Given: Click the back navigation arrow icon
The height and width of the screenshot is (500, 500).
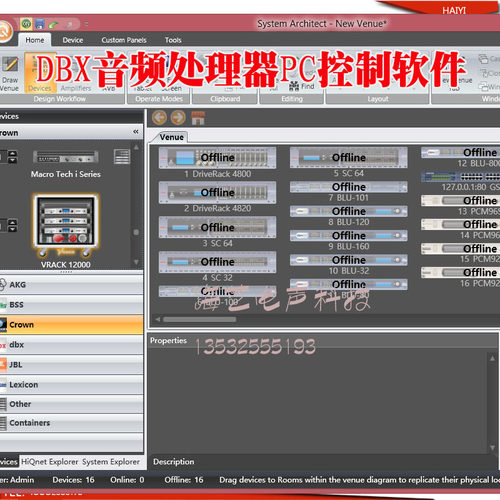Looking at the screenshot, I should coord(159,117).
